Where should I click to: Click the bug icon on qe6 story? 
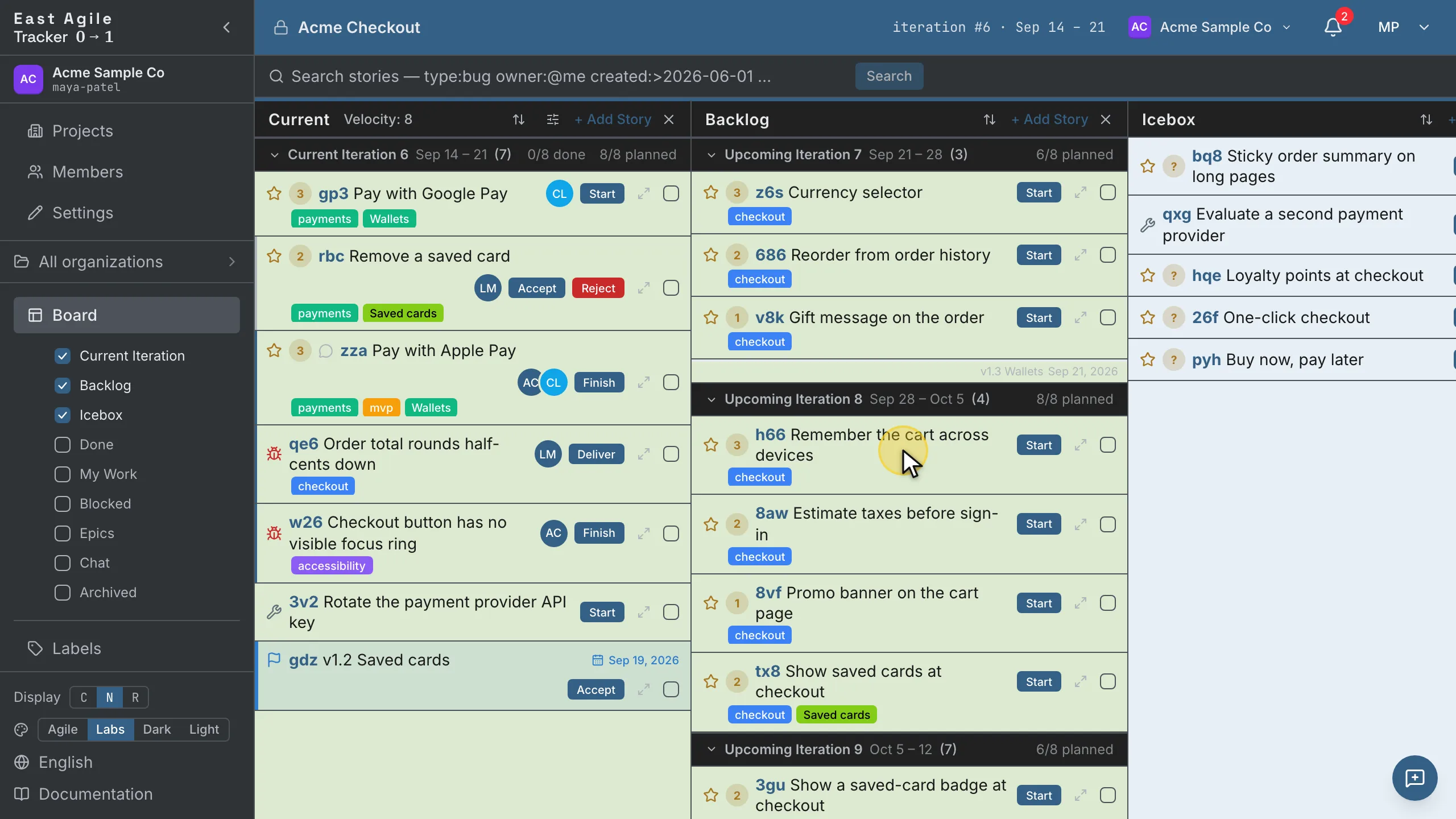click(274, 453)
